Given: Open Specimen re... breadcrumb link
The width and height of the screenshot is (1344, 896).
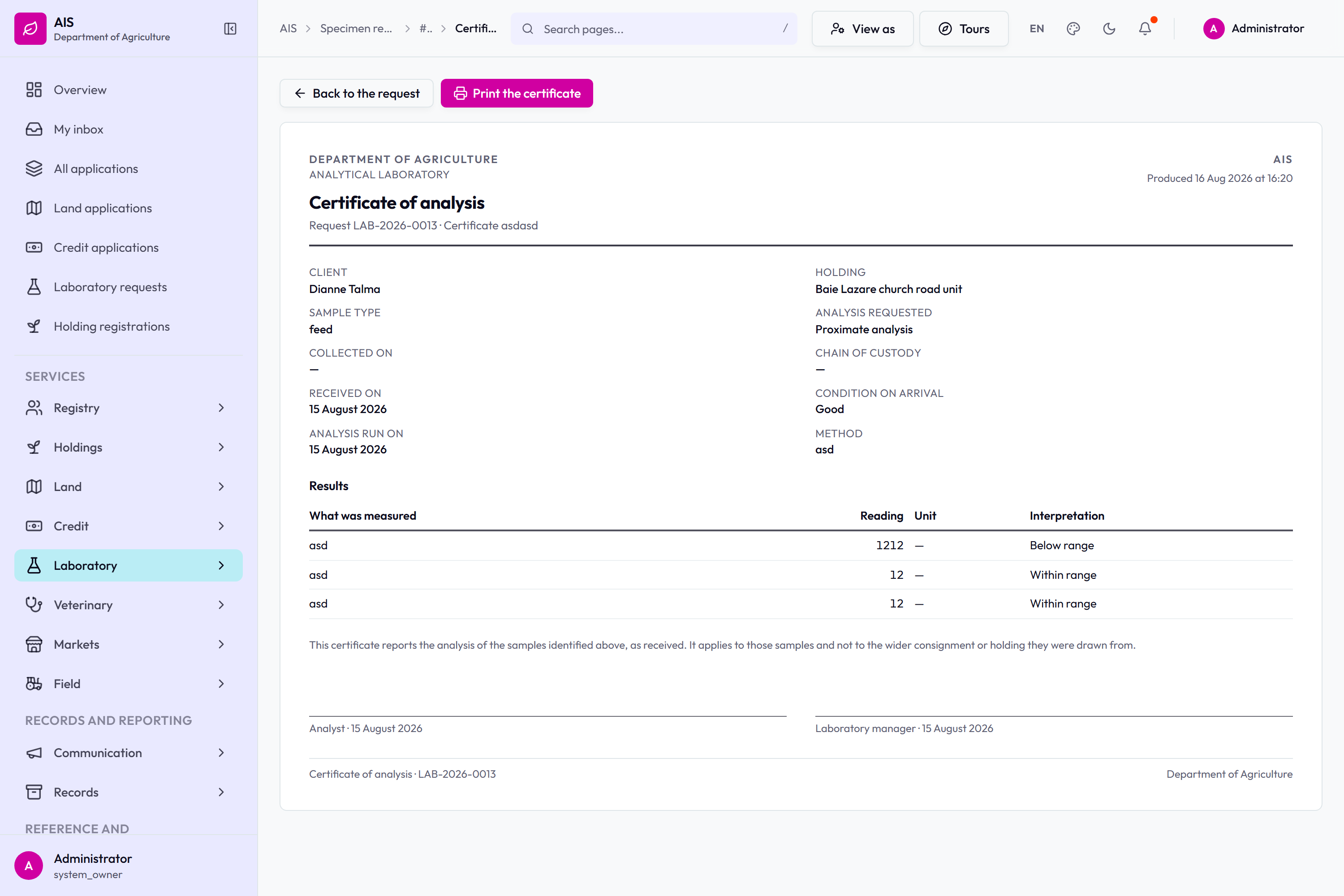Looking at the screenshot, I should tap(356, 29).
